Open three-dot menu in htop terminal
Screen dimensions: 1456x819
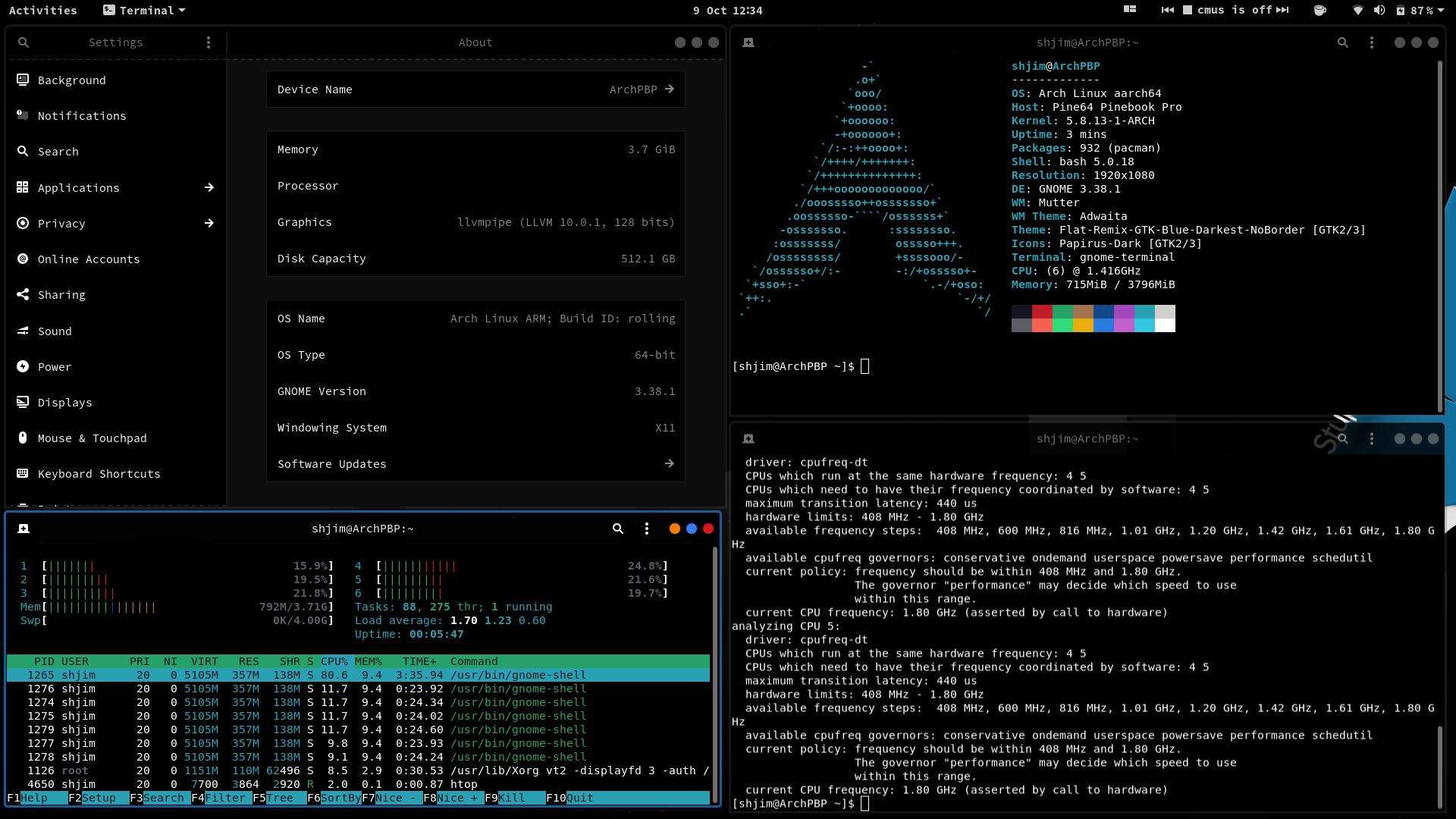(647, 529)
